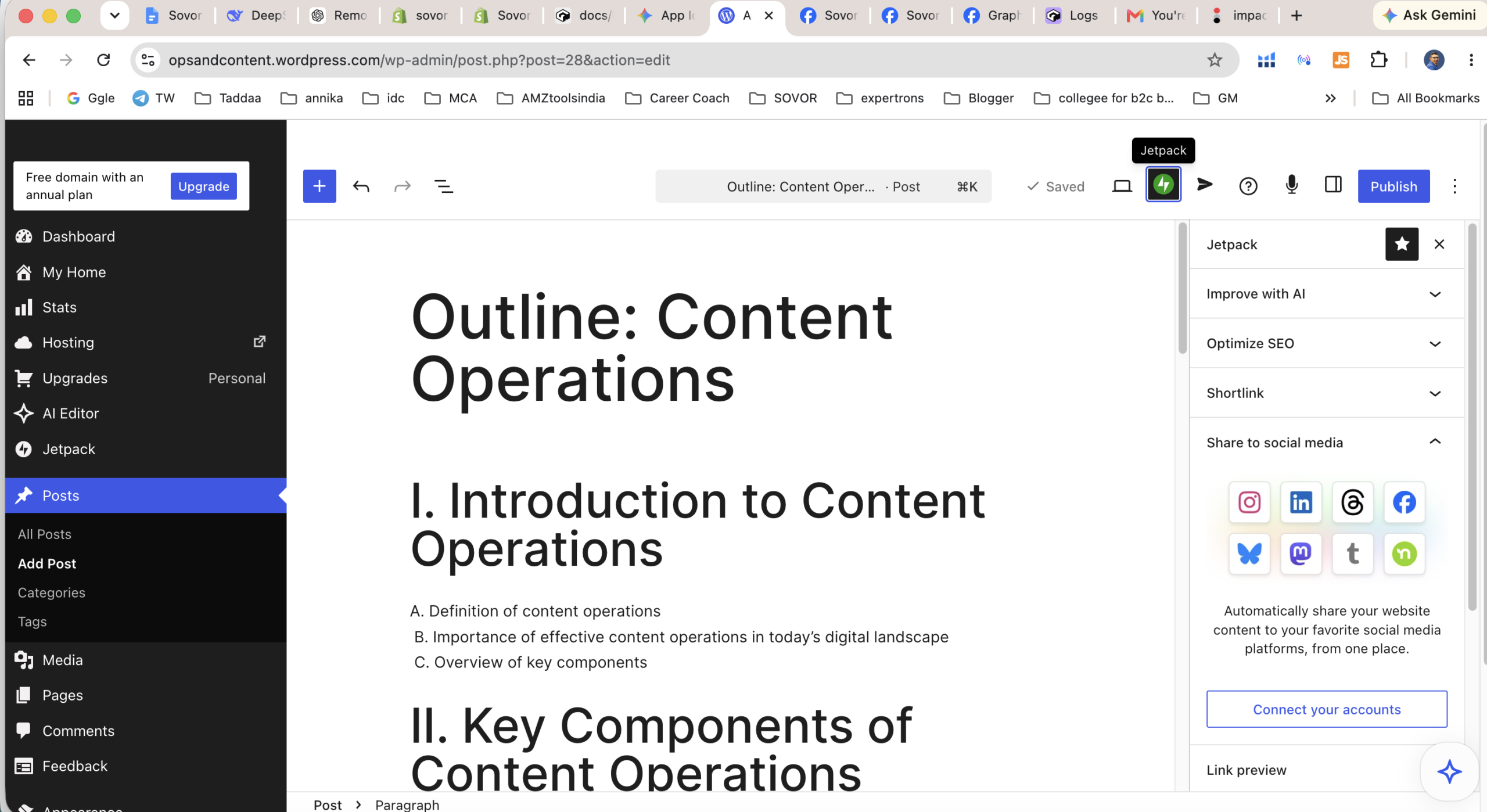Open the Categories submenu link

click(x=52, y=592)
